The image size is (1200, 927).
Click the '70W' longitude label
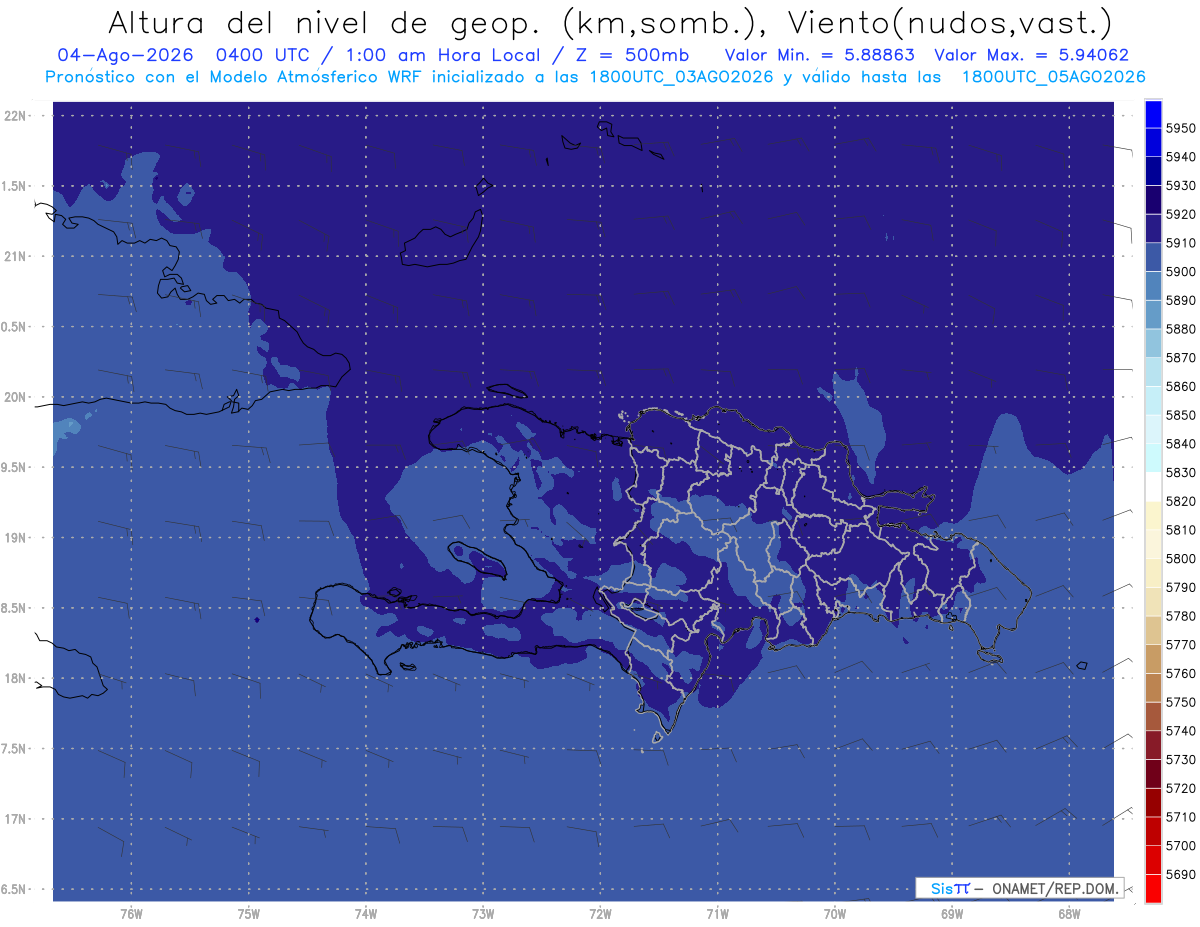pos(834,913)
